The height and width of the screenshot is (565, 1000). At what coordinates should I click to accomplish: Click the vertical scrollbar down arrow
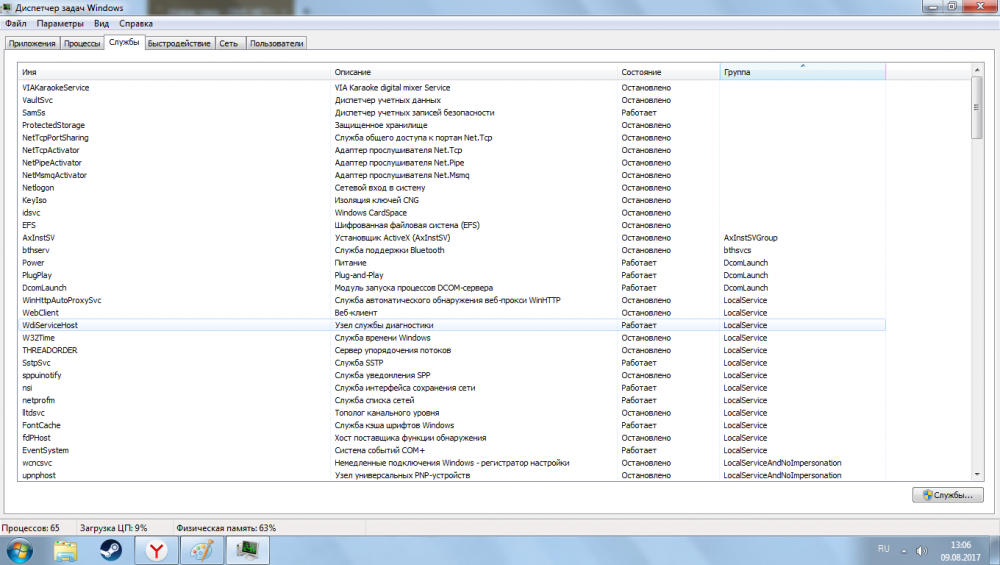pyautogui.click(x=976, y=475)
